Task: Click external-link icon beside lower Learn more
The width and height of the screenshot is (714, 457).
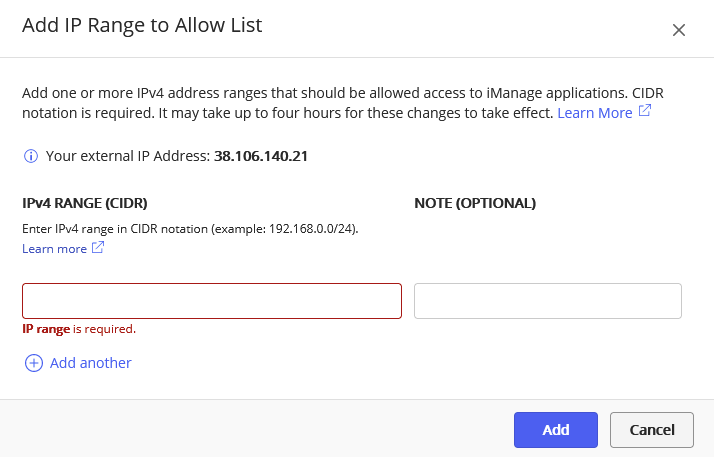Action: [98, 248]
